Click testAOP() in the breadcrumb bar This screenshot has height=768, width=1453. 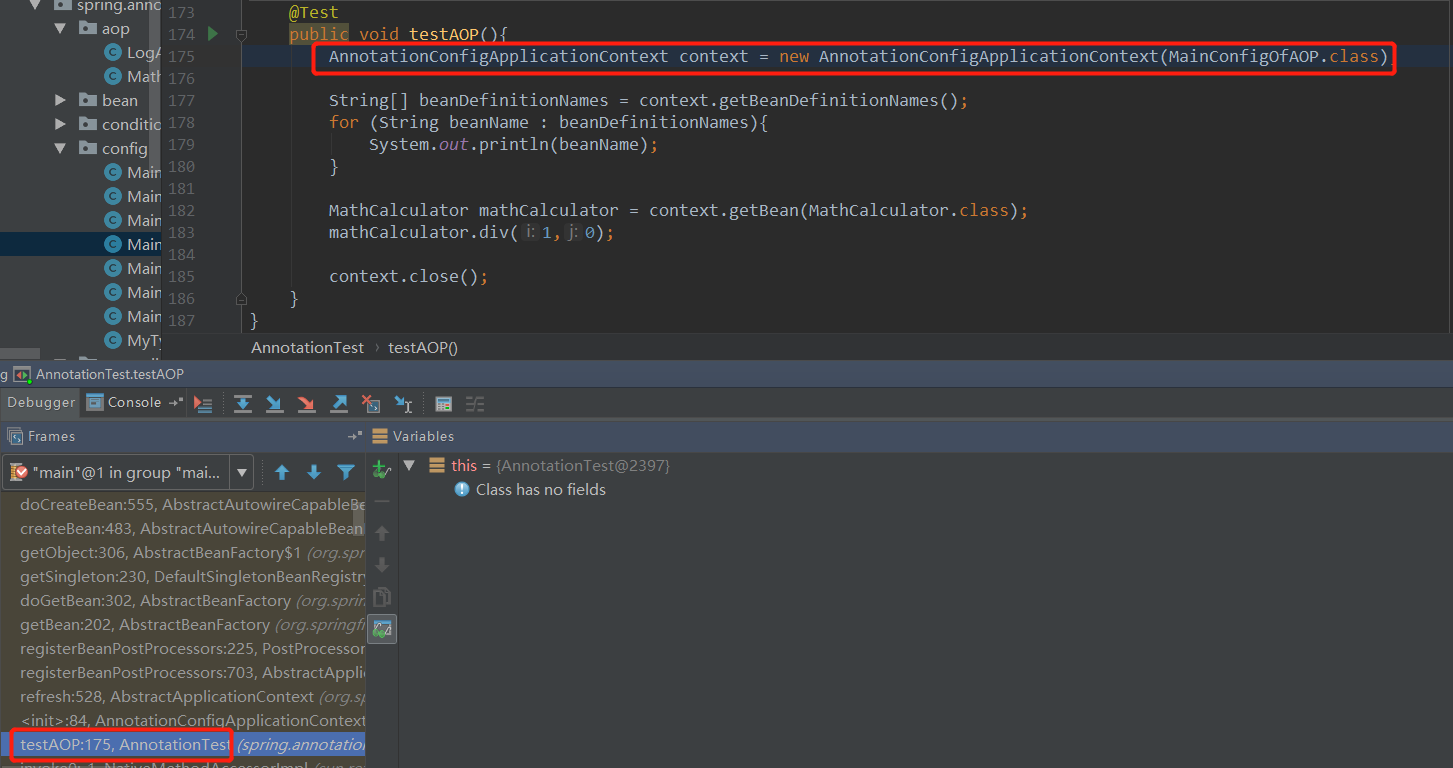422,347
